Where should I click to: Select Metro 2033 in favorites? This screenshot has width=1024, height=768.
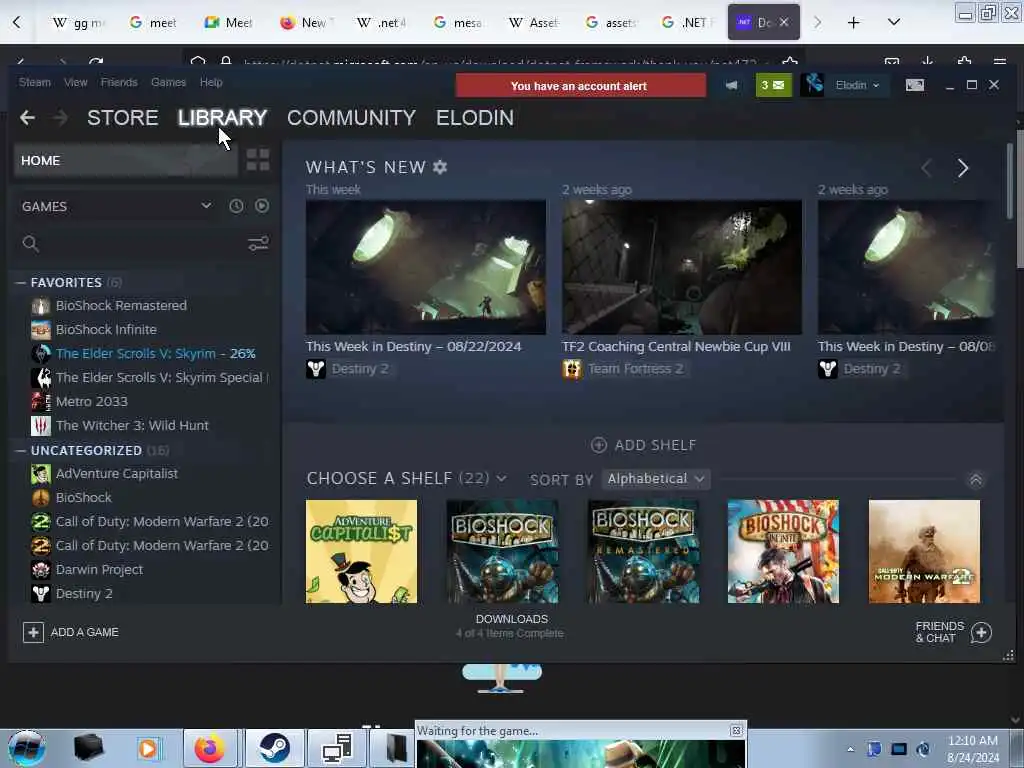92,402
